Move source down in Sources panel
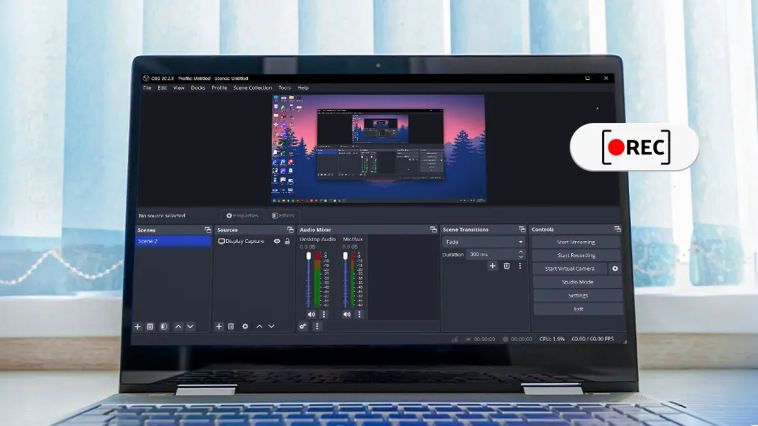 point(272,327)
